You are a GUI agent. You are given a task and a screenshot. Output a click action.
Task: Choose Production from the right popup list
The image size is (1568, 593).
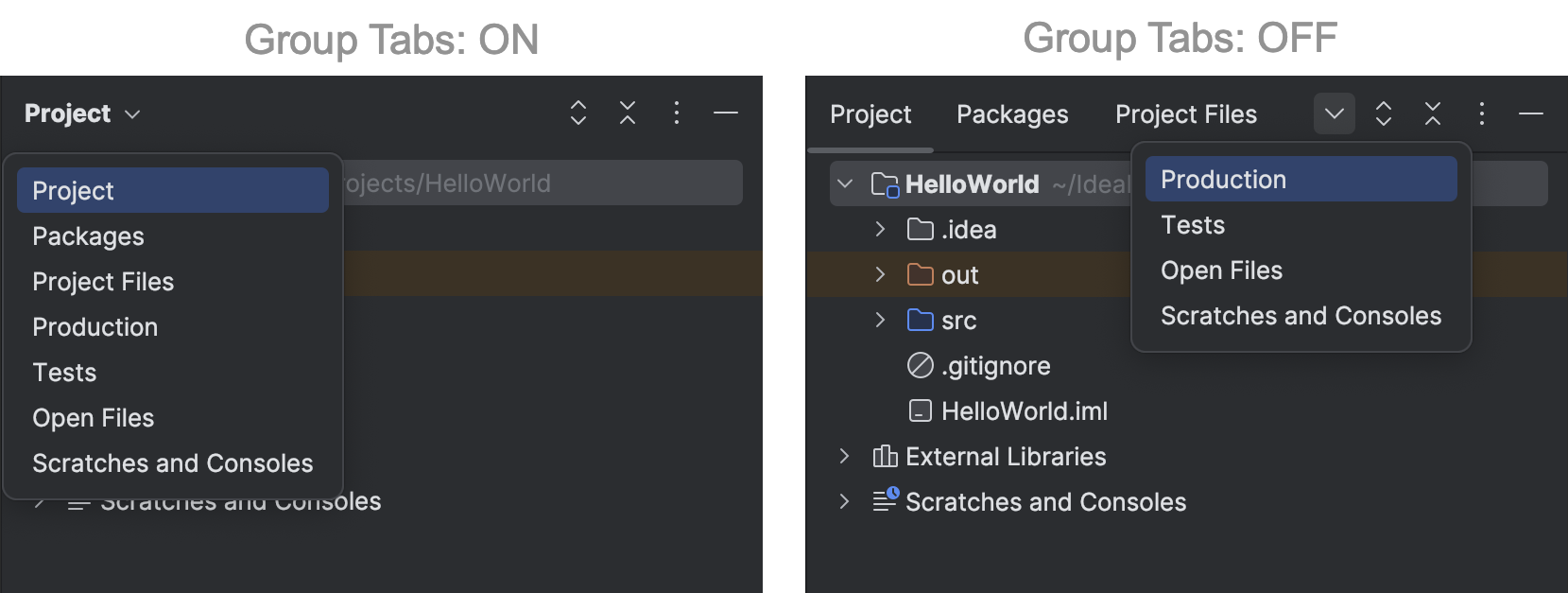pyautogui.click(x=1223, y=180)
